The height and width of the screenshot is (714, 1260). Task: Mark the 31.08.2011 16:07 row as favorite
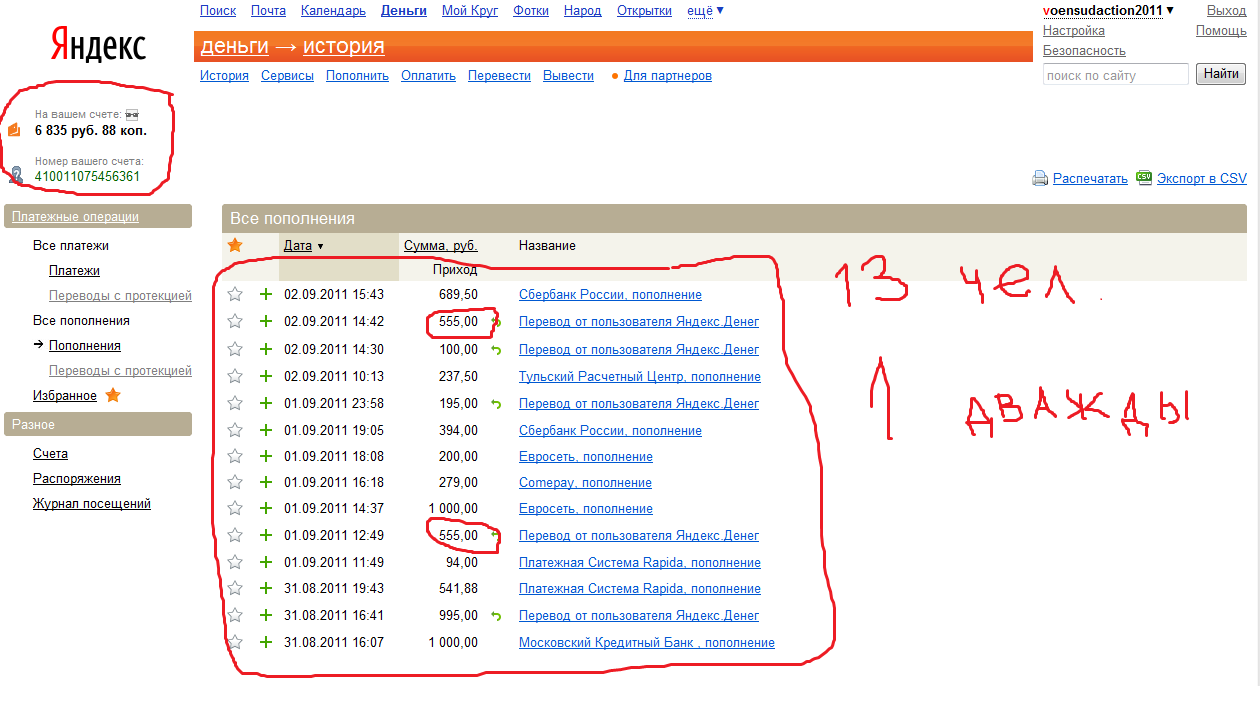tap(235, 643)
